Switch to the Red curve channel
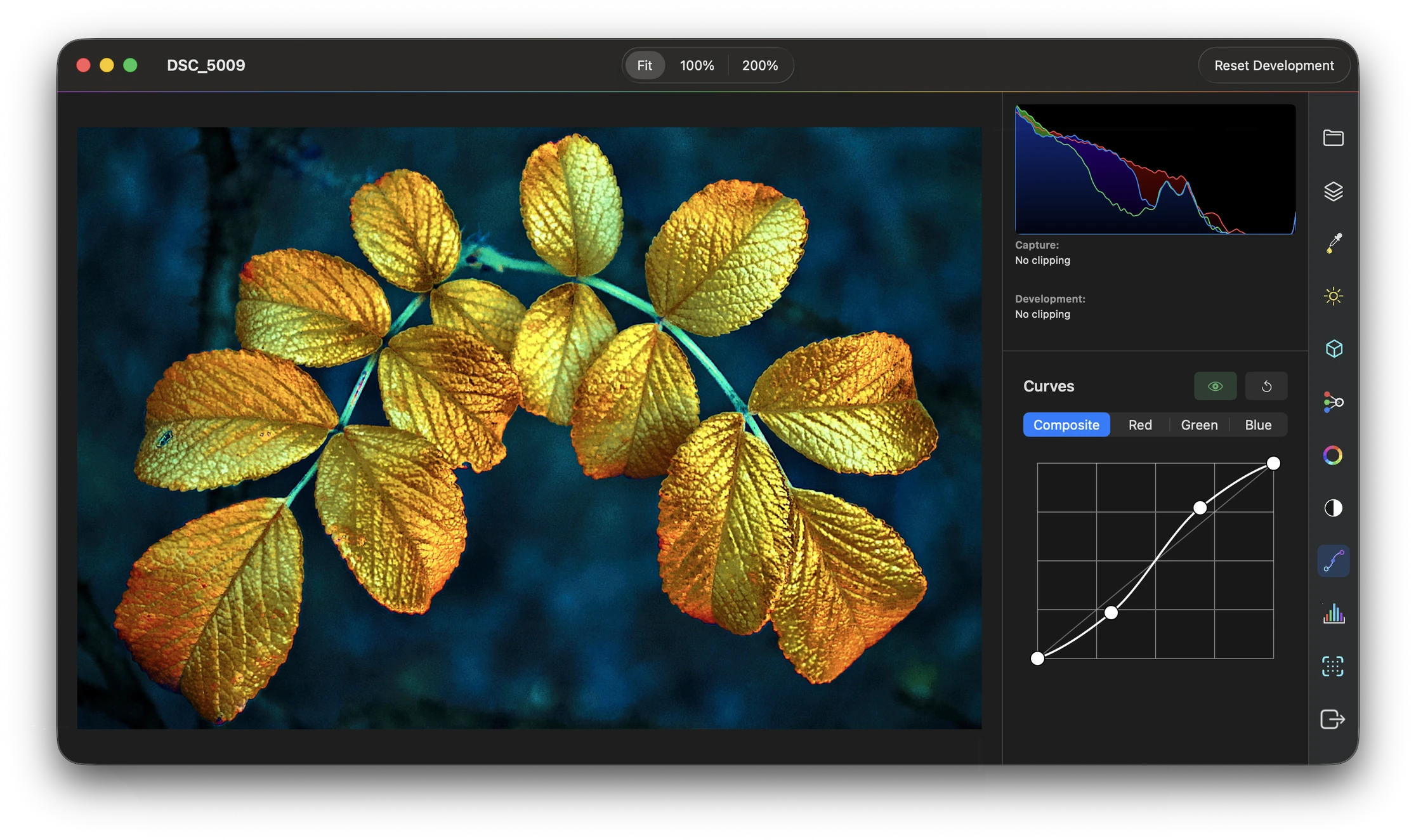 tap(1140, 425)
